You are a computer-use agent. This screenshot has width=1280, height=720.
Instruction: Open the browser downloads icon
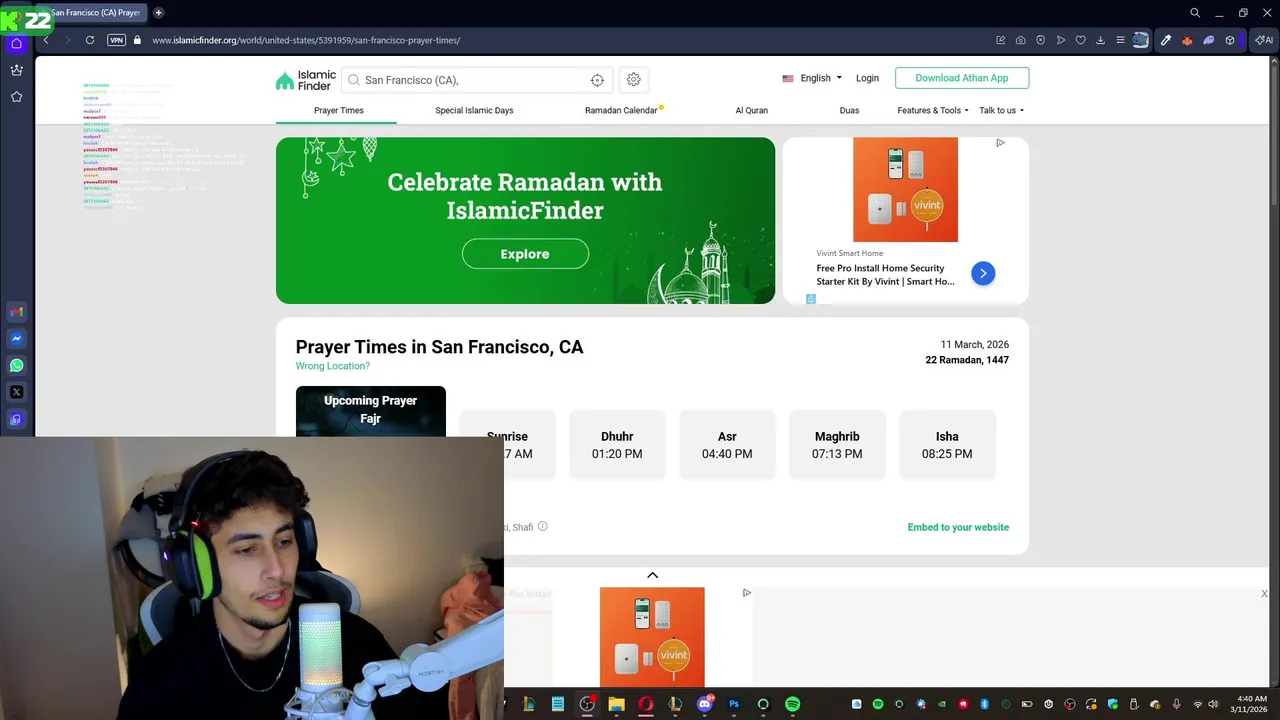1100,40
